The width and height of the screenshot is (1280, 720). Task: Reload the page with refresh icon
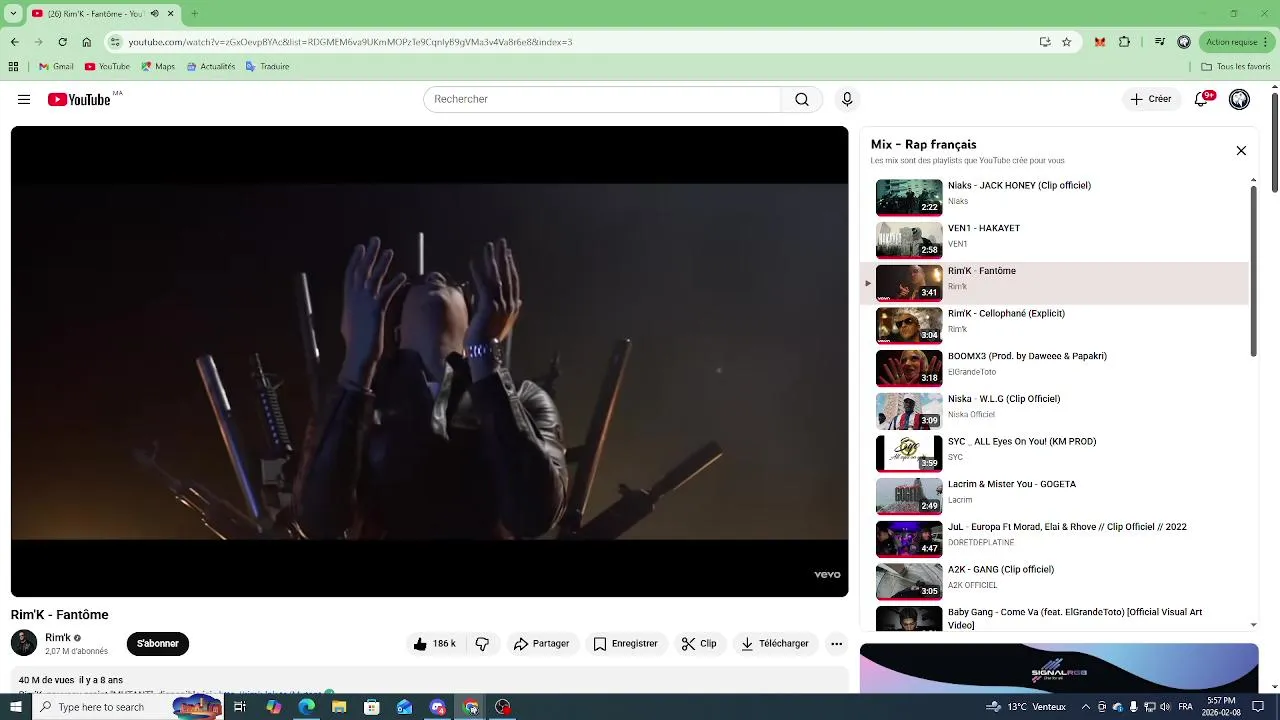click(x=62, y=42)
